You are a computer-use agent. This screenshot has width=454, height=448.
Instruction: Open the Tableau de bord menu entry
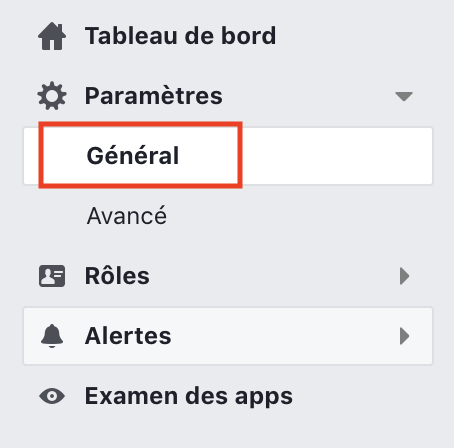[x=180, y=36]
